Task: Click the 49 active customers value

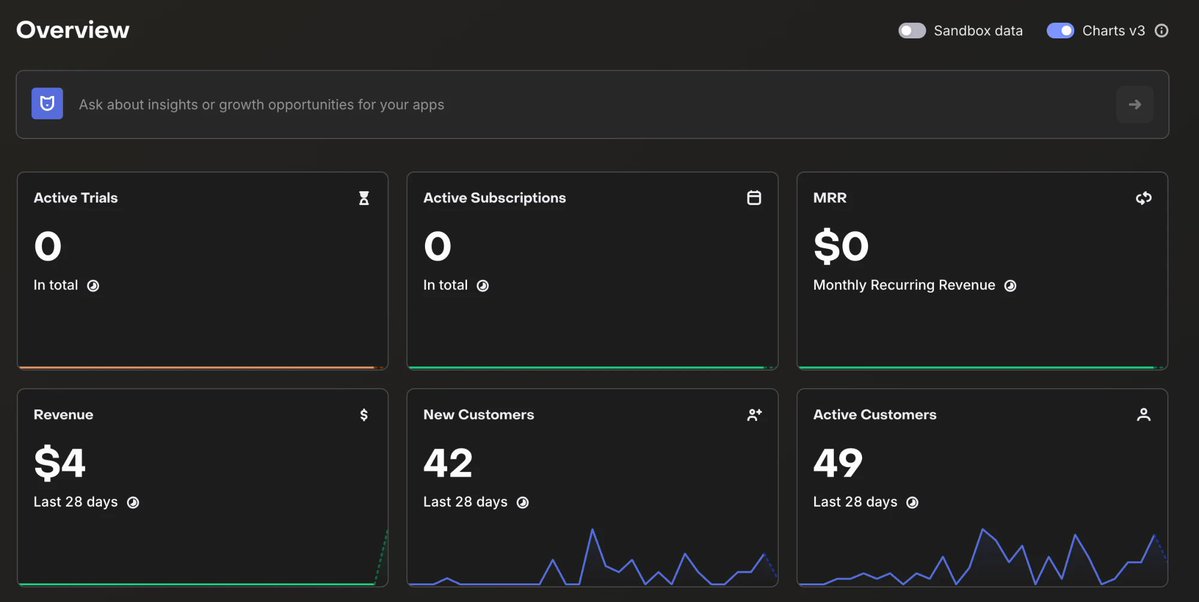Action: pyautogui.click(x=838, y=463)
